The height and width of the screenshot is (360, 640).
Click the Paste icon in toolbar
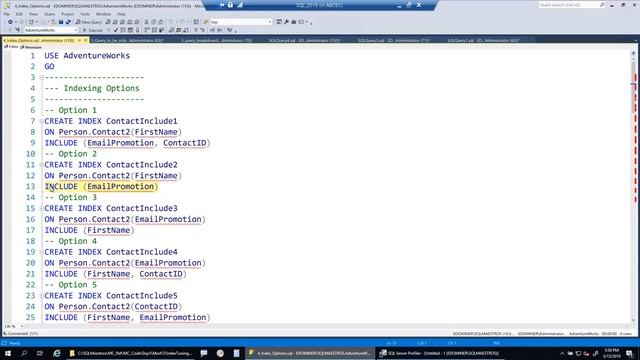(x=161, y=22)
